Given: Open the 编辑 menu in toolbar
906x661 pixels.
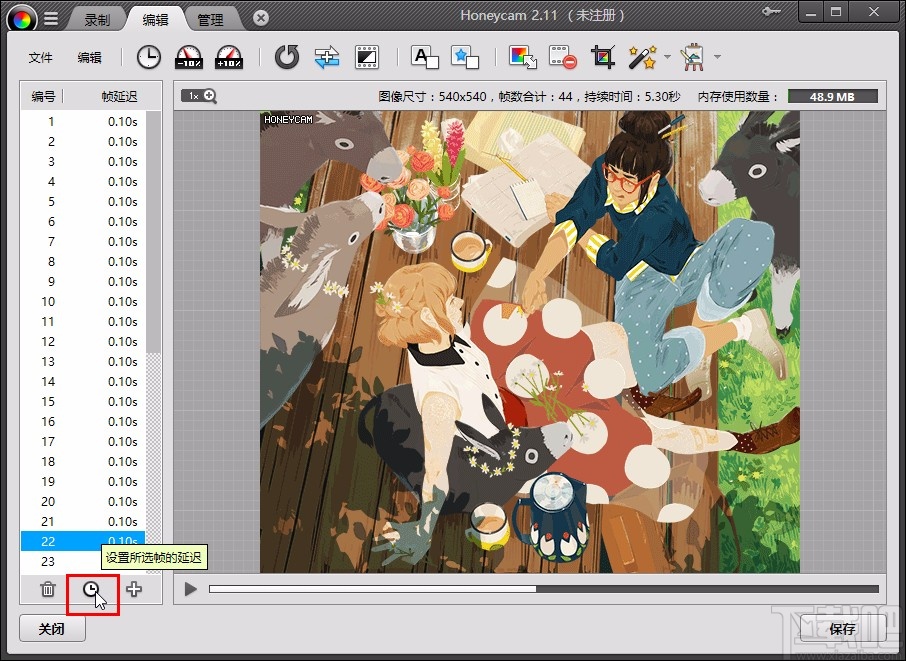Looking at the screenshot, I should pos(90,57).
